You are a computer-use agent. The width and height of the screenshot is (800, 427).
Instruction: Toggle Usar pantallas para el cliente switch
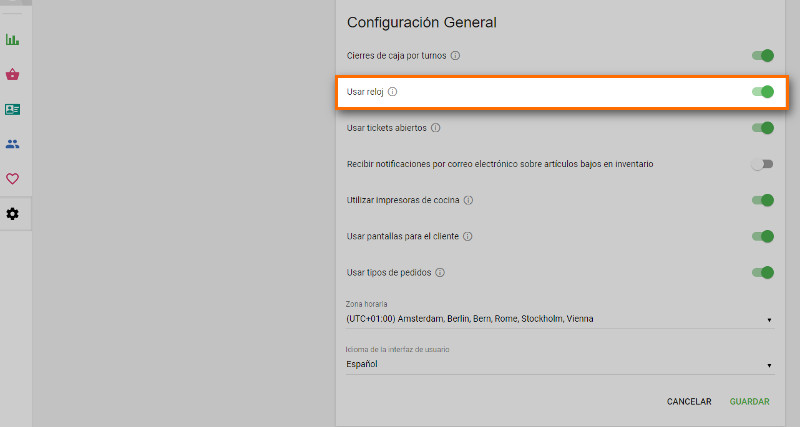coord(763,236)
